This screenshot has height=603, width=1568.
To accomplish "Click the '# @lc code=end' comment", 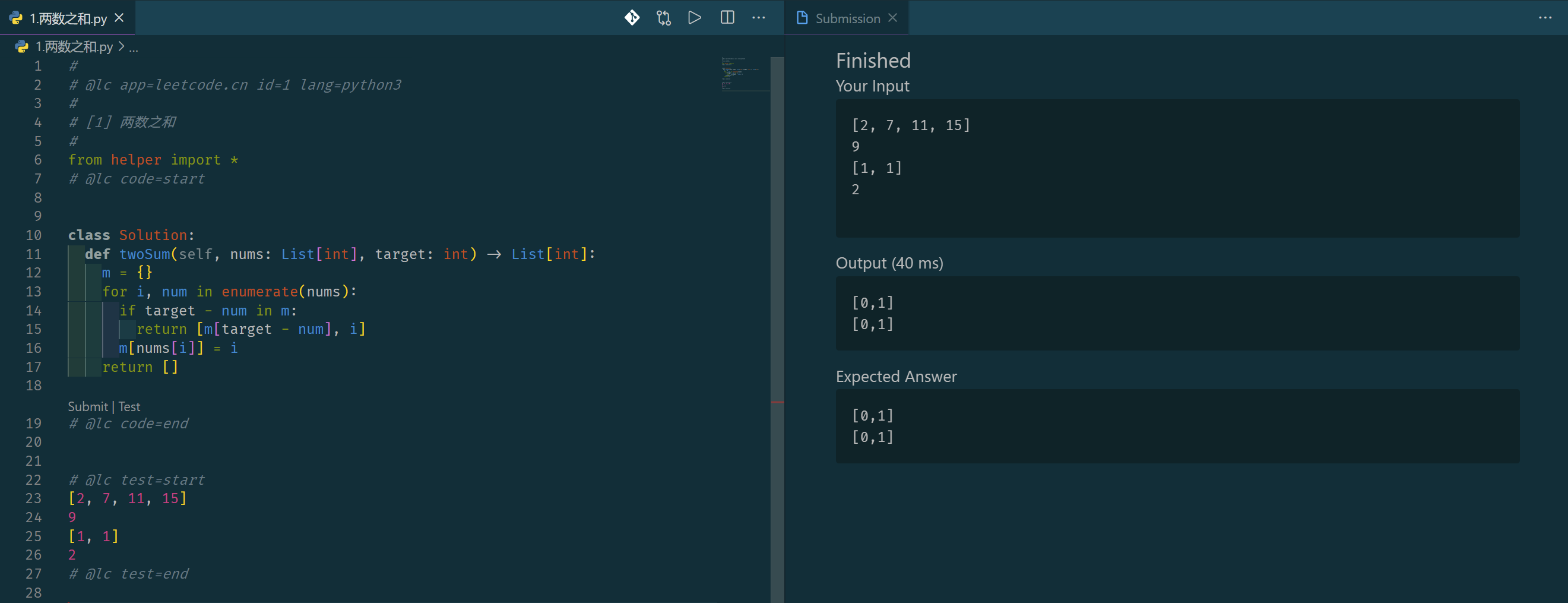I will (x=128, y=424).
